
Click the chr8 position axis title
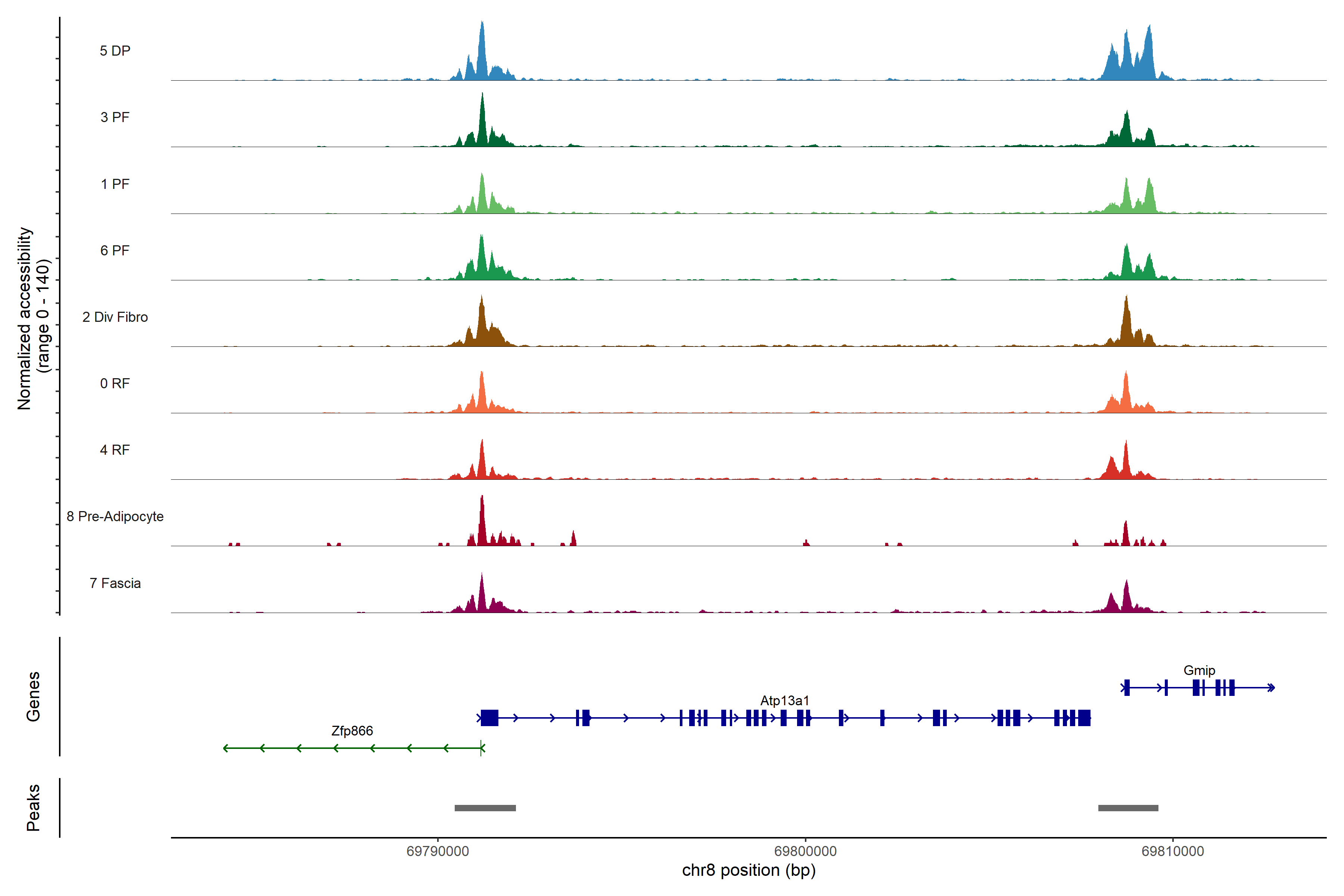tap(749, 870)
